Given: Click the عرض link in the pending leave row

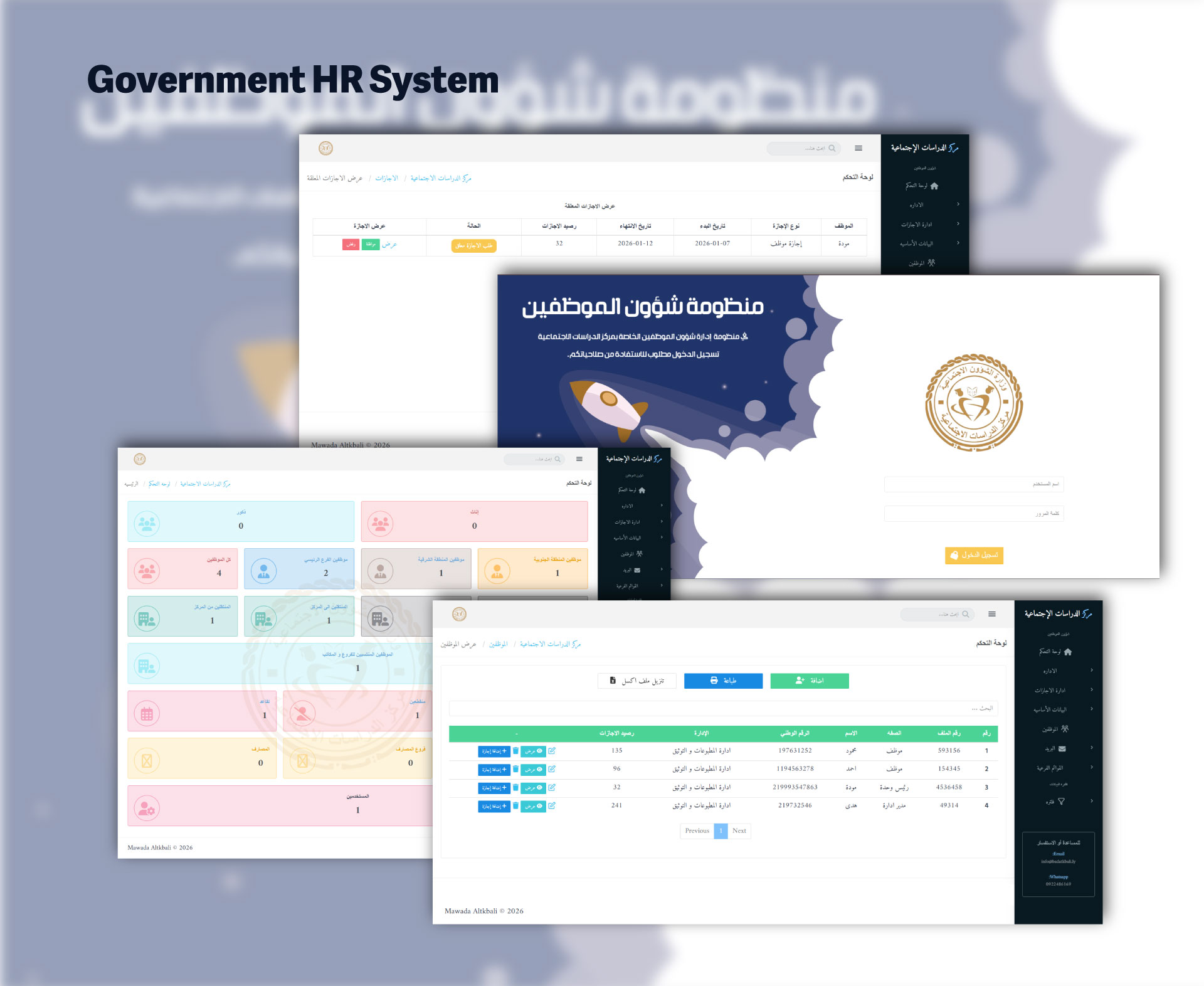Looking at the screenshot, I should pos(389,245).
